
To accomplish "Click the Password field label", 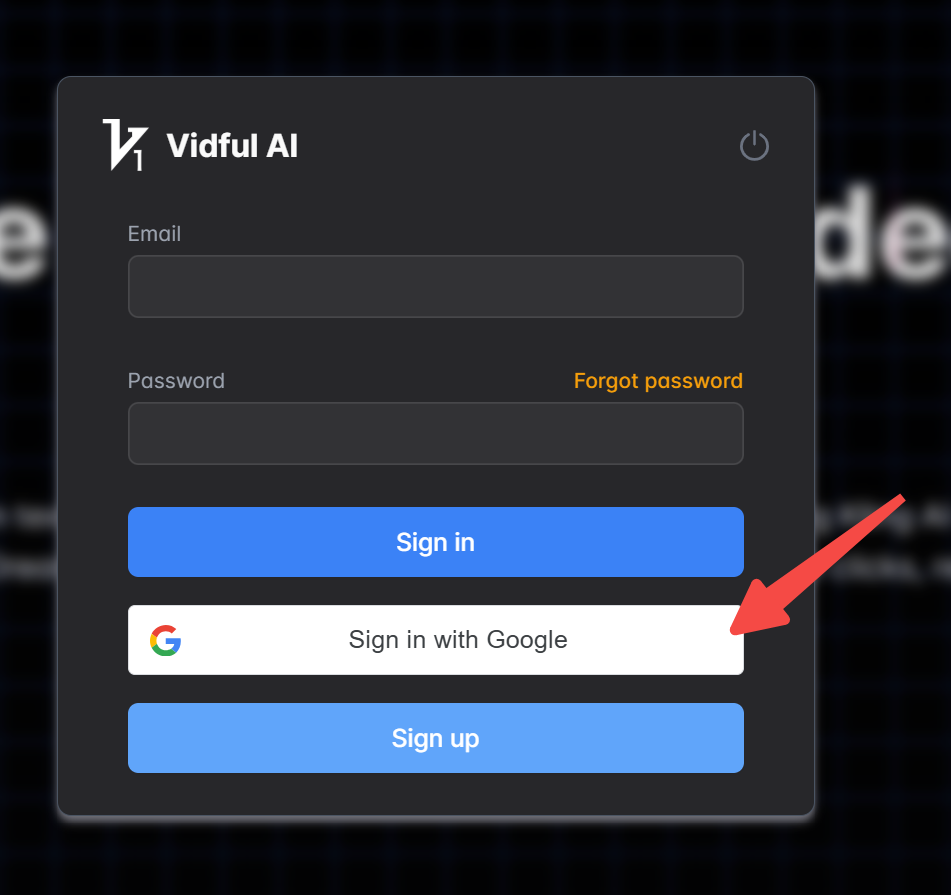I will 176,381.
